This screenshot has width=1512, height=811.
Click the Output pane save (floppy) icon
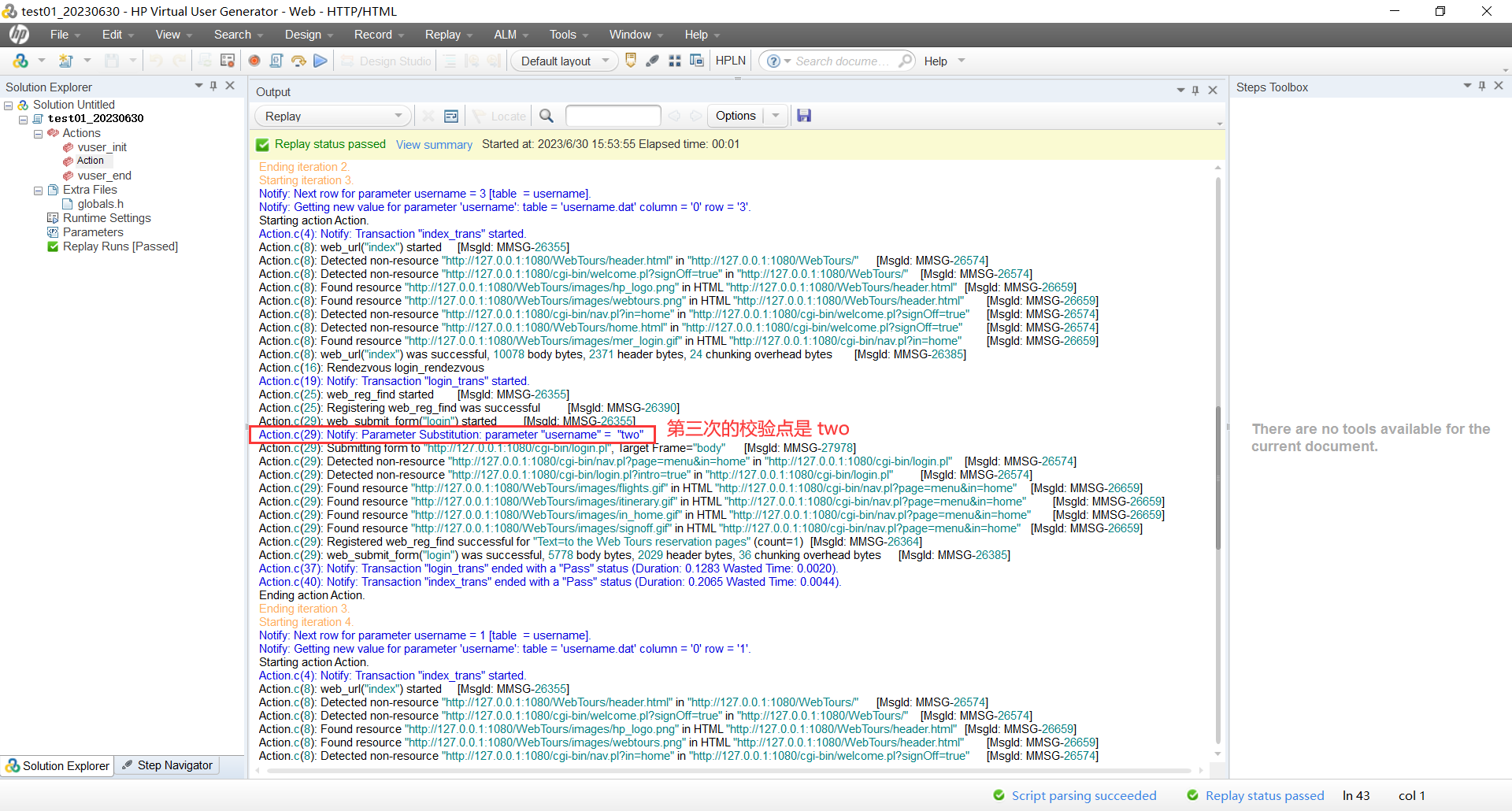coord(804,116)
